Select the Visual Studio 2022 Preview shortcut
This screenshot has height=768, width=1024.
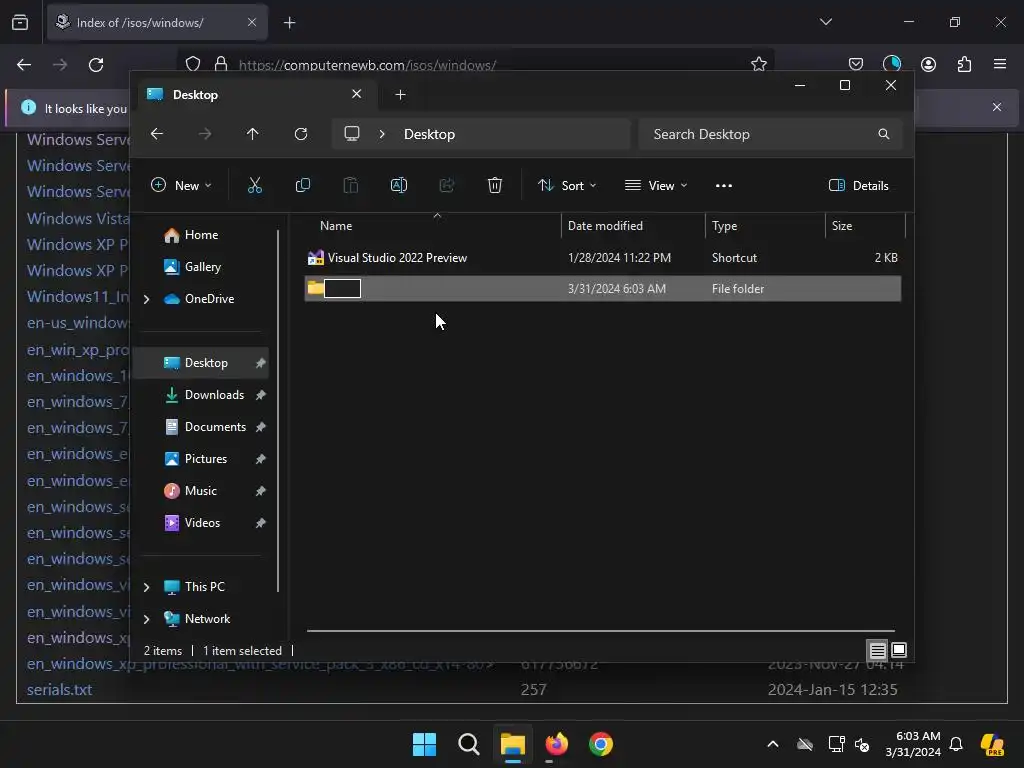[603, 258]
